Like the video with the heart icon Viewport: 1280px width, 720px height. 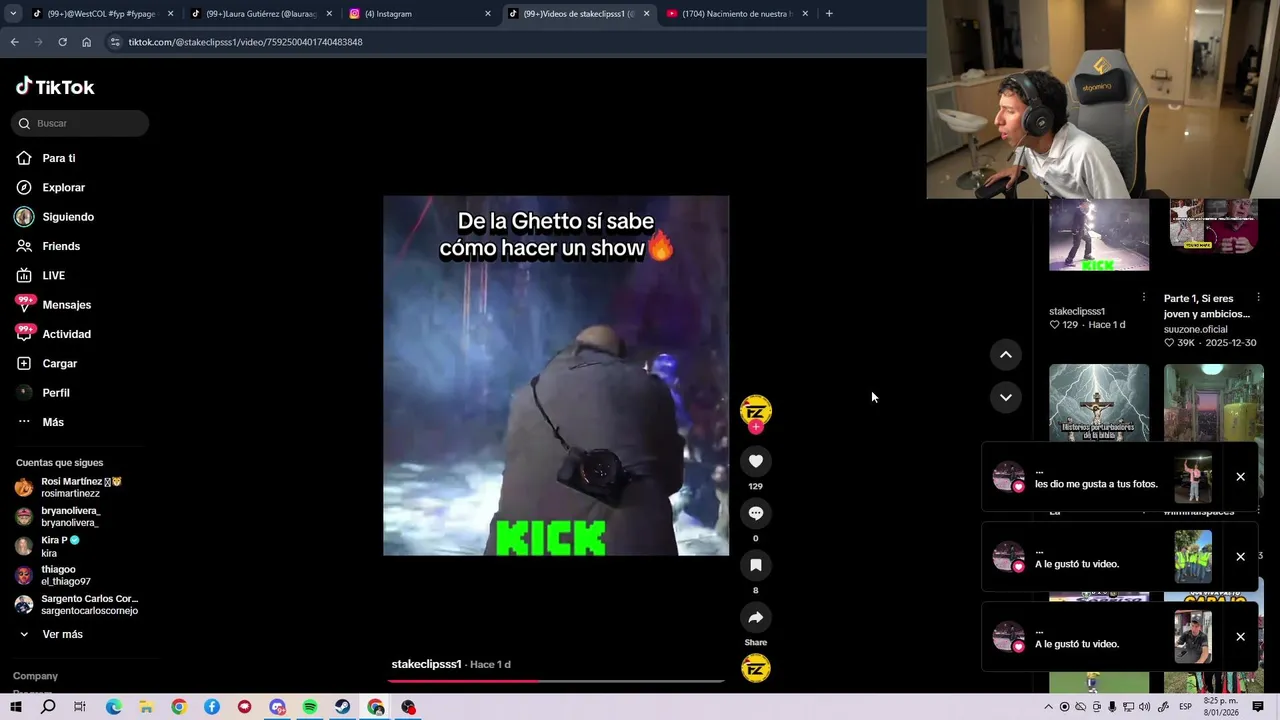tap(755, 461)
